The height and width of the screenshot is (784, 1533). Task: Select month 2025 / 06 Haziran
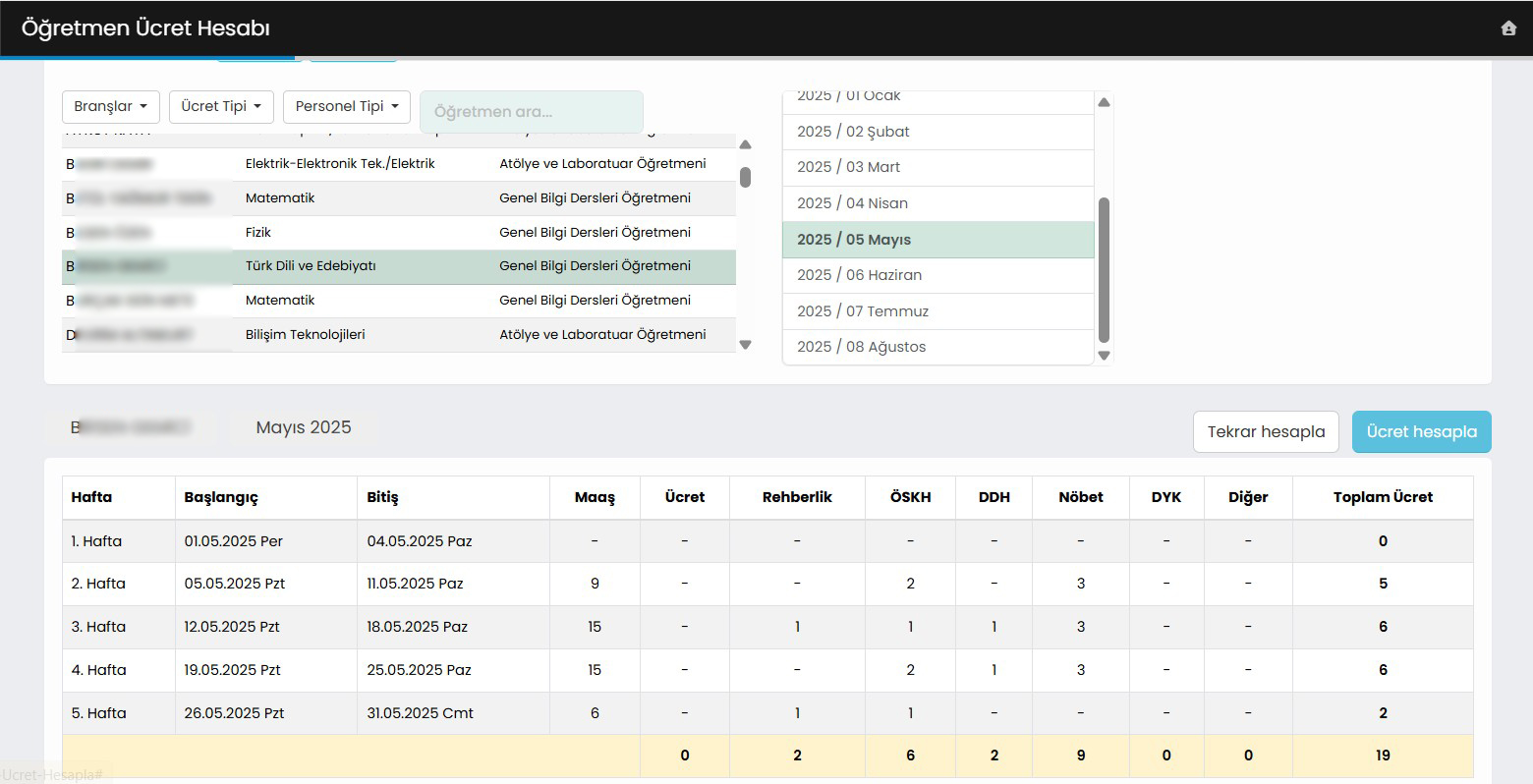click(937, 275)
